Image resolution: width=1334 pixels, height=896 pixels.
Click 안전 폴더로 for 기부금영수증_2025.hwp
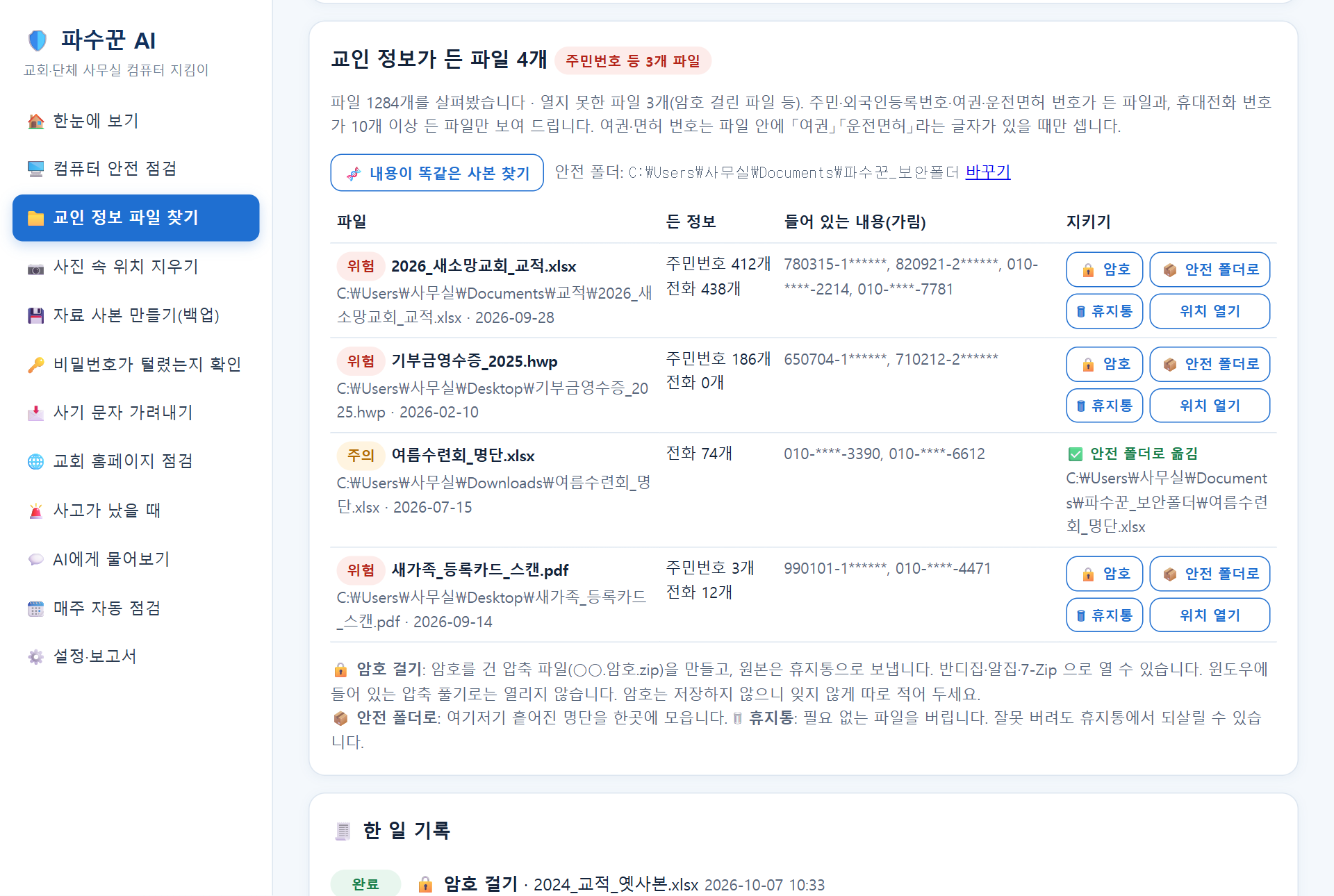[x=1210, y=364]
